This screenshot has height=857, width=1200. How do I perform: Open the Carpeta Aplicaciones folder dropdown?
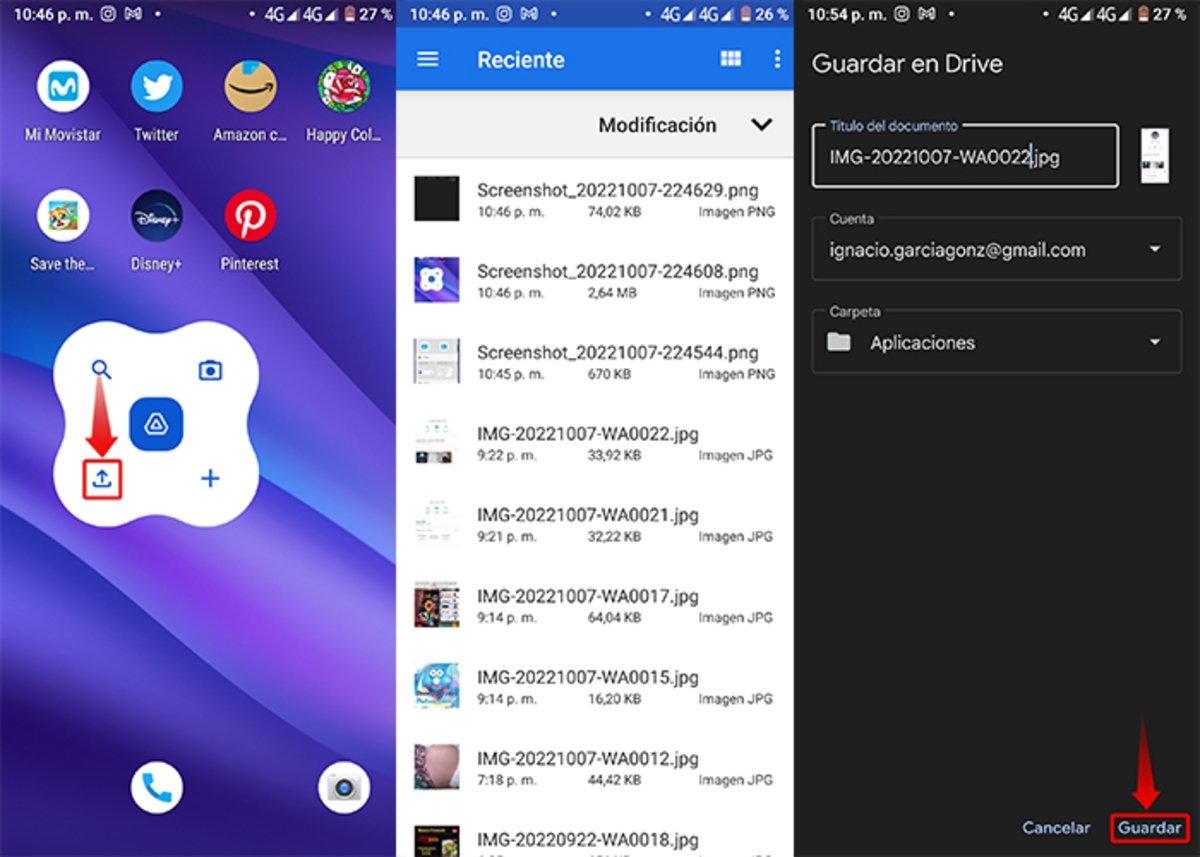pos(996,342)
